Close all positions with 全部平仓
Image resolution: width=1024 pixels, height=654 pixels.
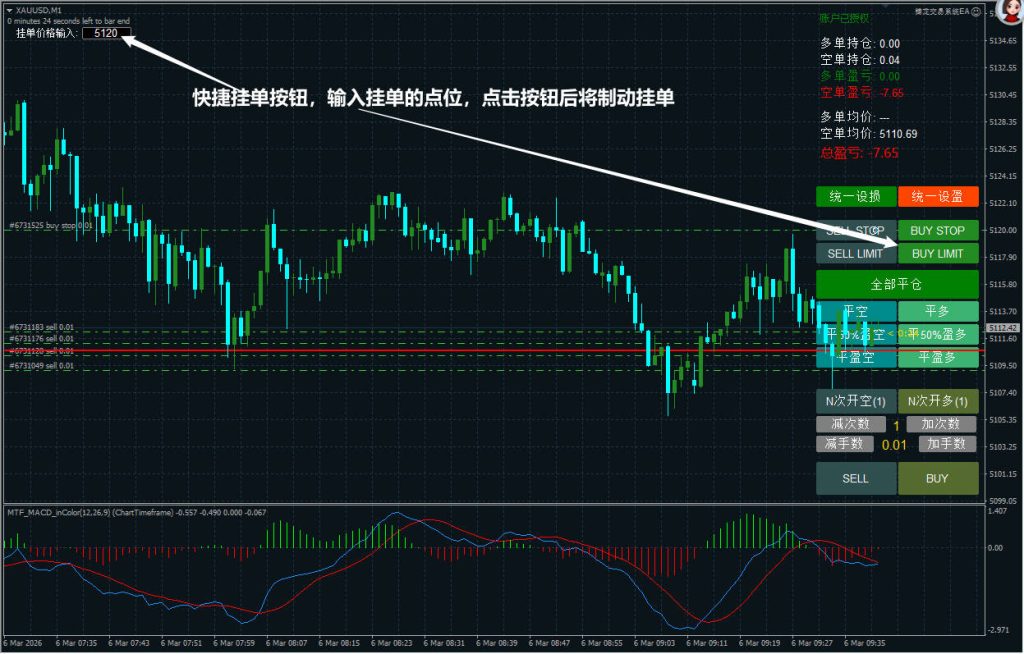click(896, 284)
